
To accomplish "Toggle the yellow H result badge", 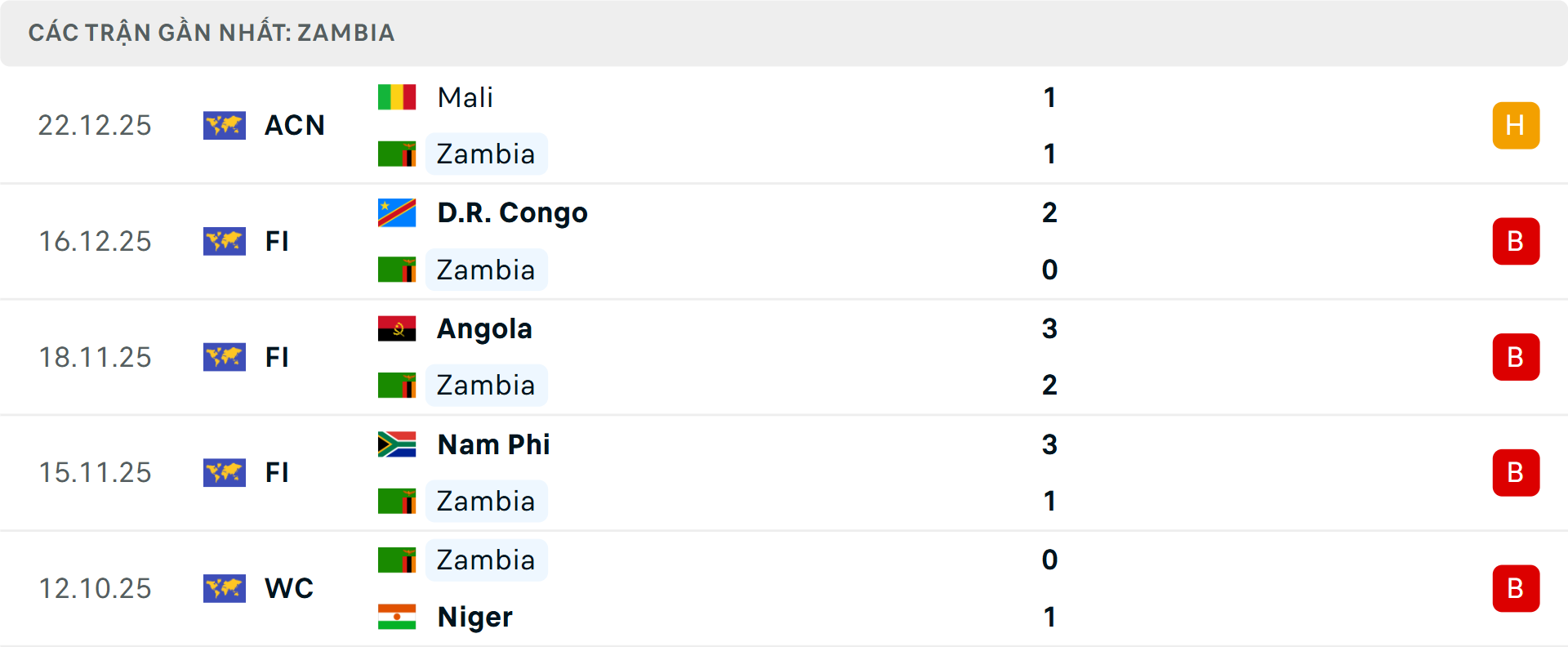I will tap(1516, 125).
